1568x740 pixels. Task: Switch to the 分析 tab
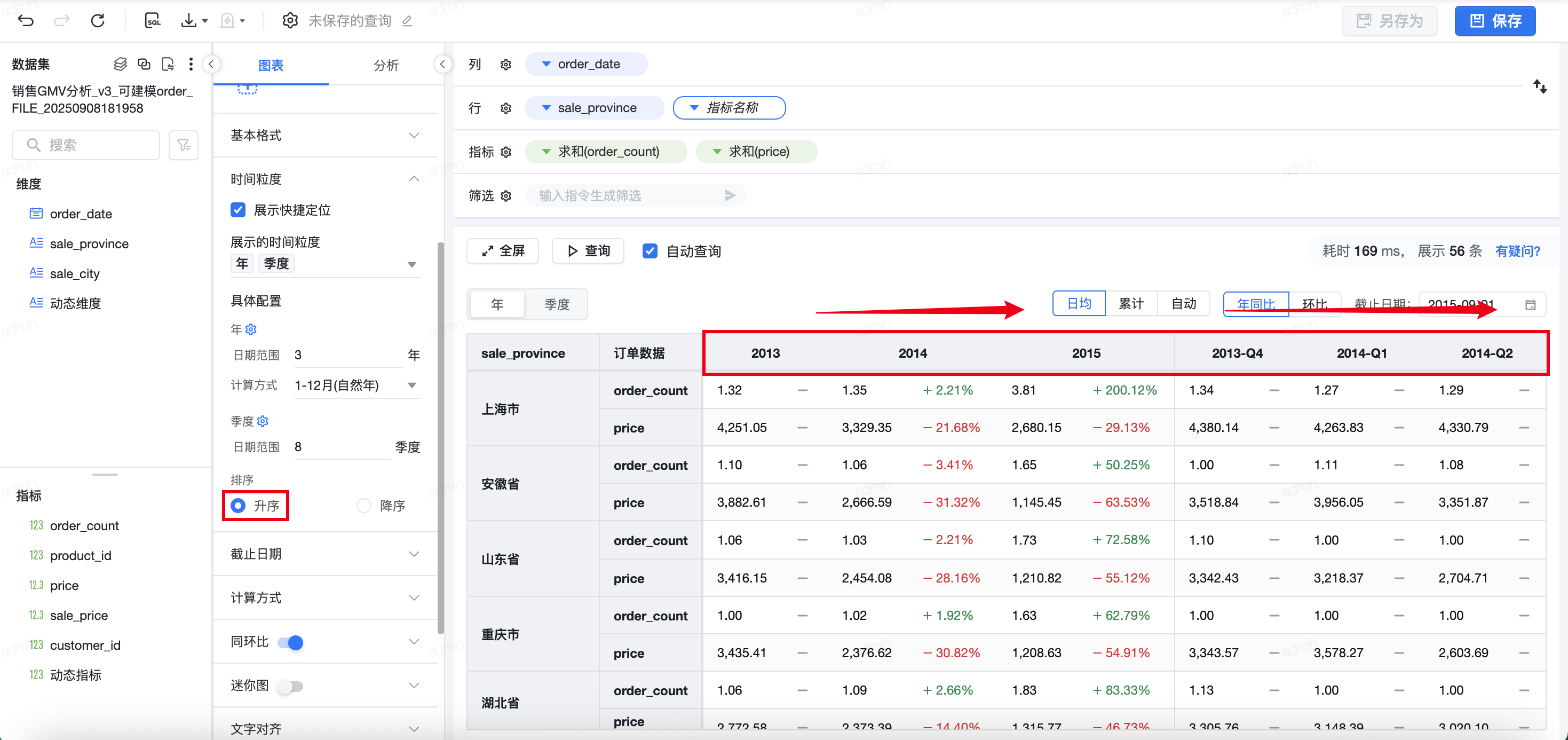[386, 65]
